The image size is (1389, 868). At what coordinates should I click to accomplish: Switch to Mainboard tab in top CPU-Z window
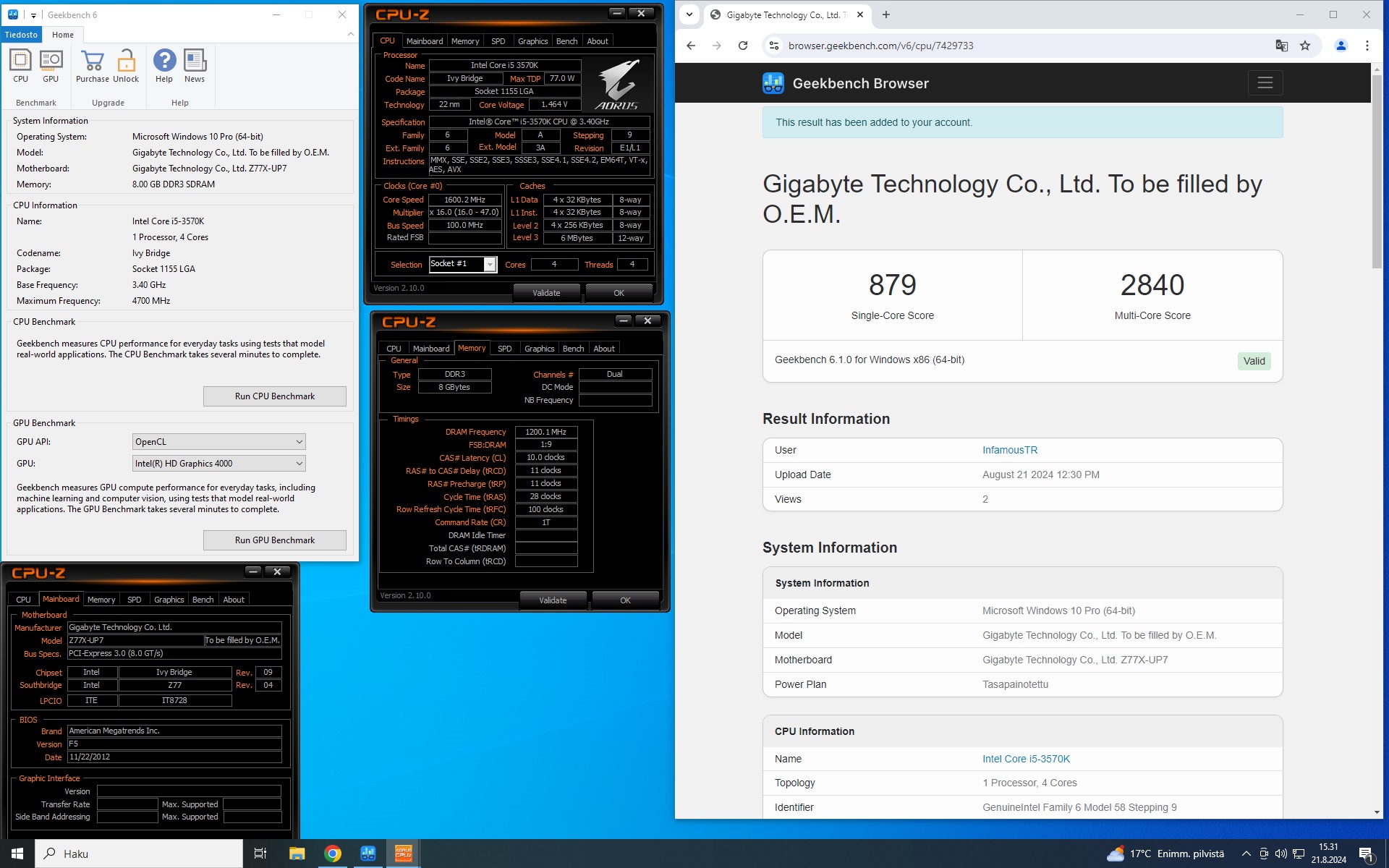coord(425,41)
